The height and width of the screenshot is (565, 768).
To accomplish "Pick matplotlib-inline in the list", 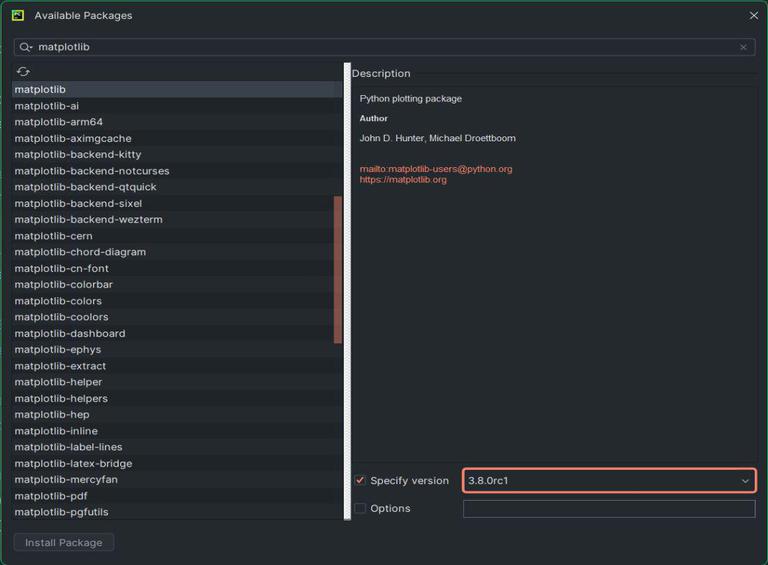I will click(x=56, y=431).
